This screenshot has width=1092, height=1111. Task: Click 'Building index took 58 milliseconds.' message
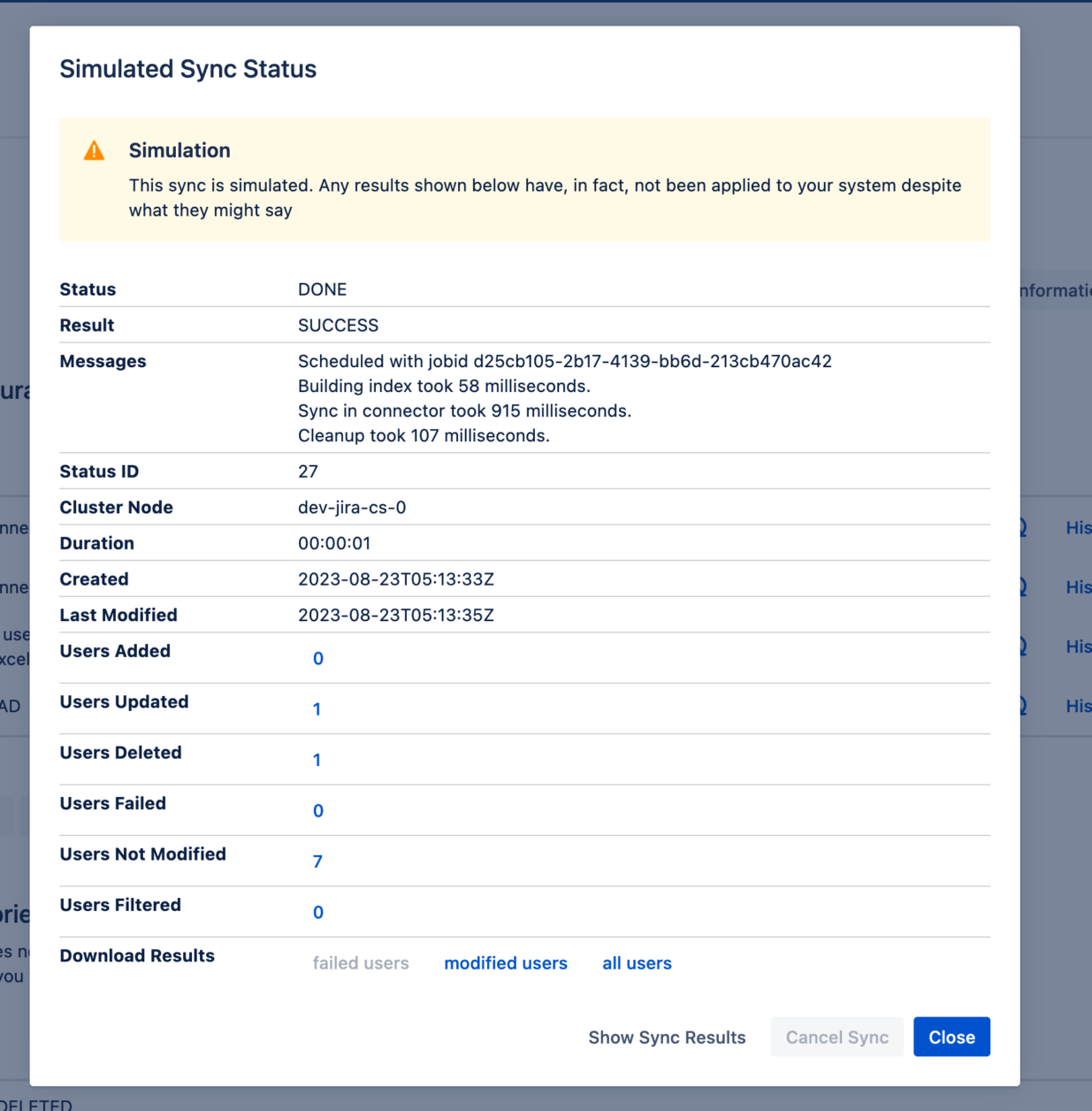(x=444, y=386)
